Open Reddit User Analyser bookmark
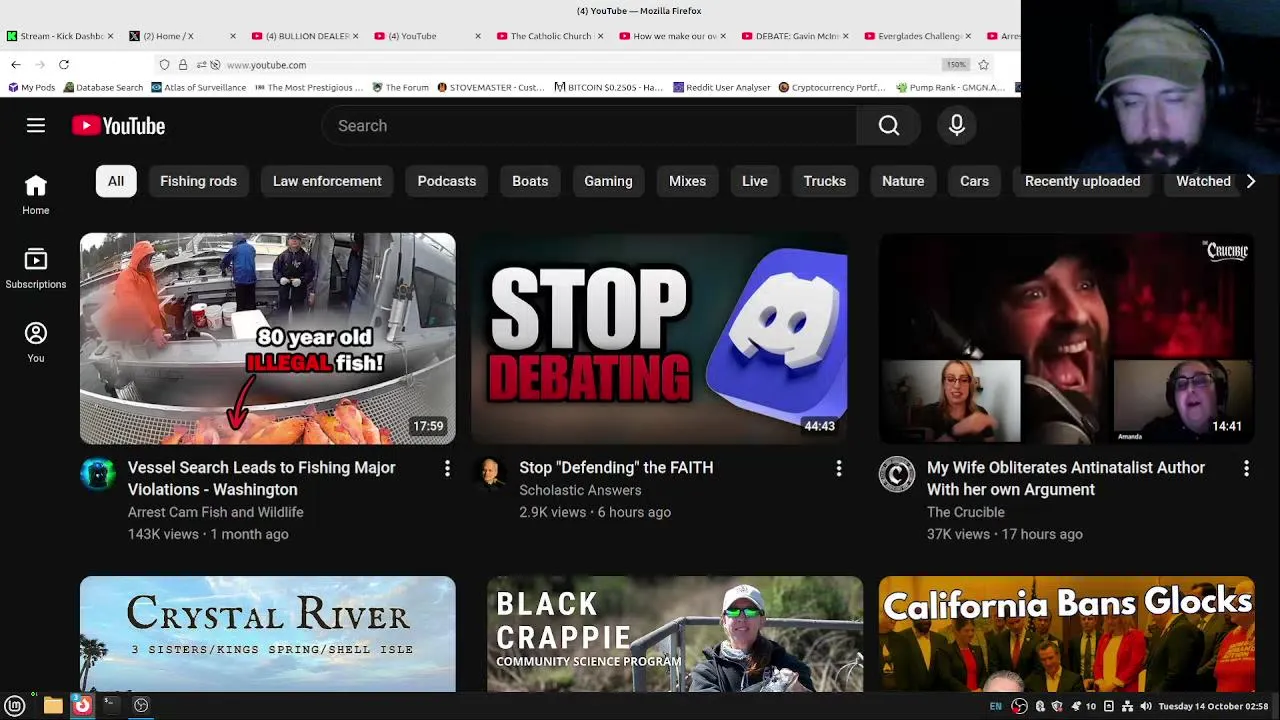This screenshot has height=720, width=1280. tap(721, 88)
